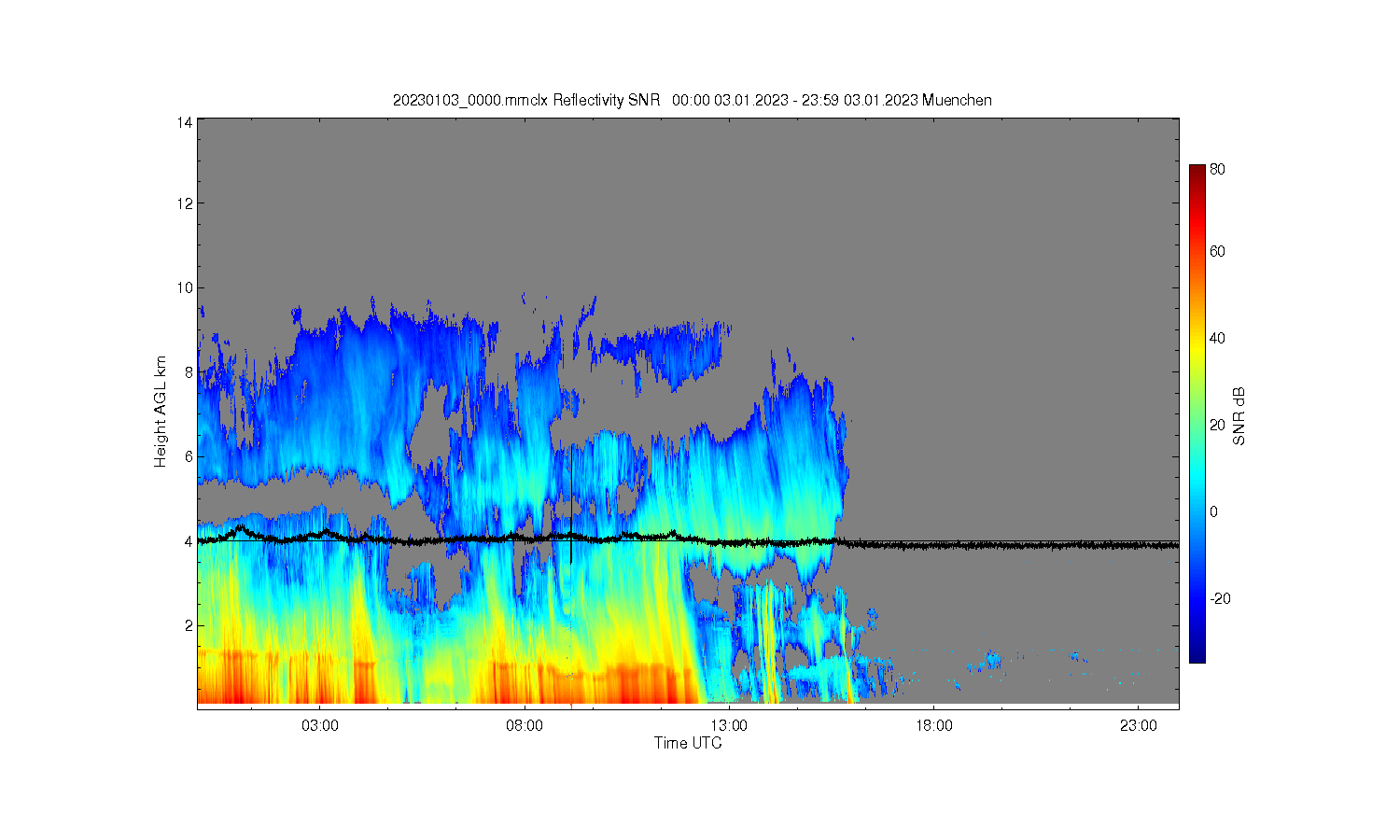This screenshot has height=840, width=1400.
Task: Click the 18:00 time tick label
Action: (x=933, y=726)
